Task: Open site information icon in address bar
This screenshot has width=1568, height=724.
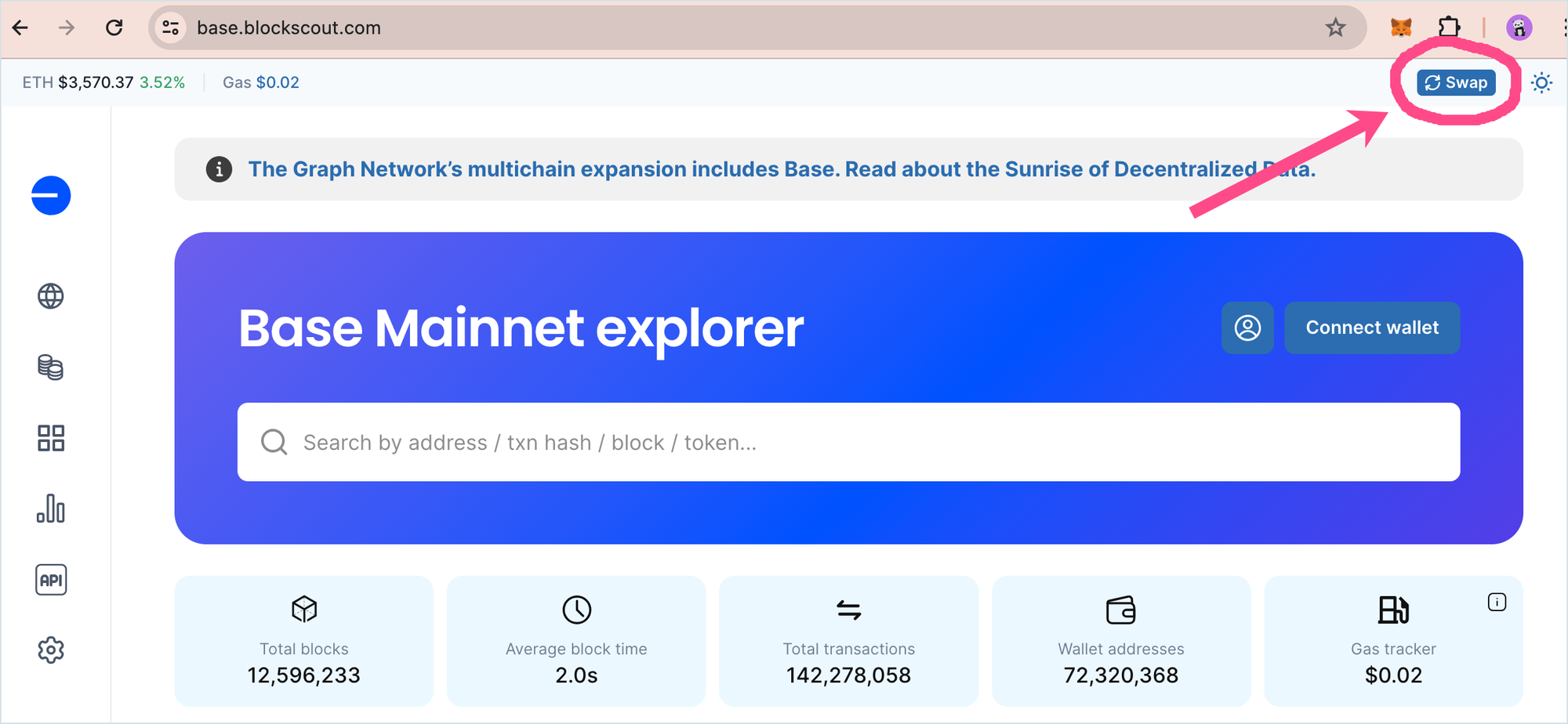Action: (x=170, y=28)
